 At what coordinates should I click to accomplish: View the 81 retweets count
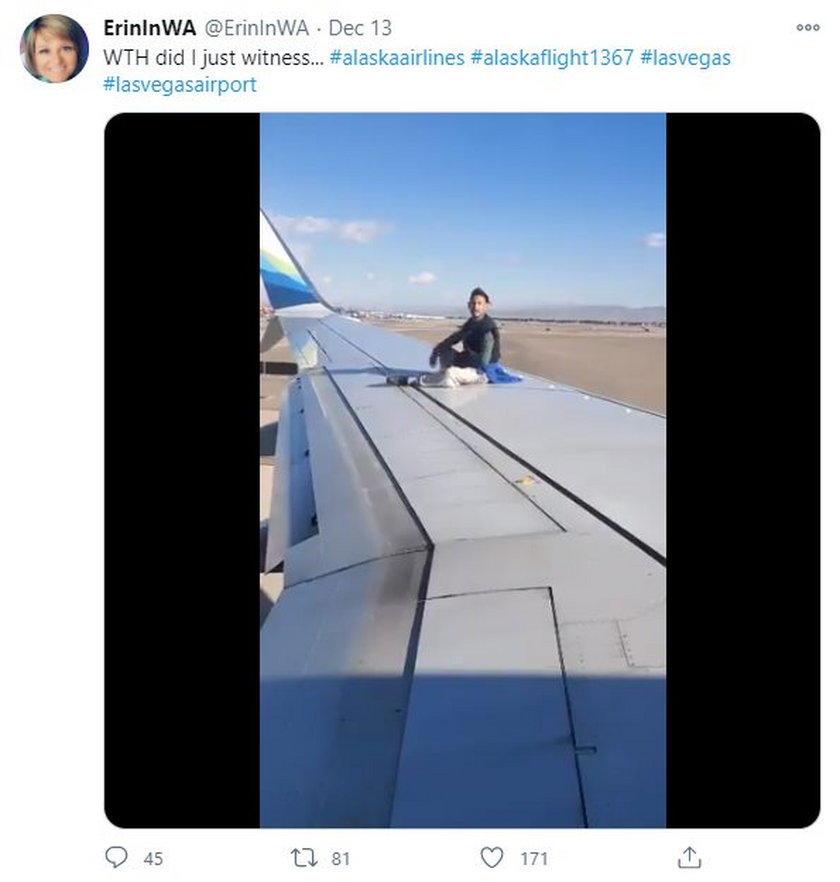(340, 858)
